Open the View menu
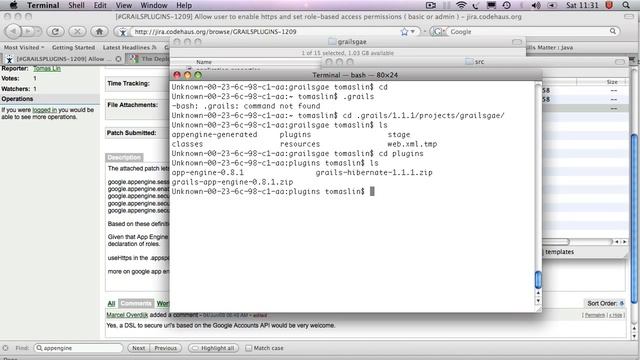The width and height of the screenshot is (640, 360). click(124, 5)
